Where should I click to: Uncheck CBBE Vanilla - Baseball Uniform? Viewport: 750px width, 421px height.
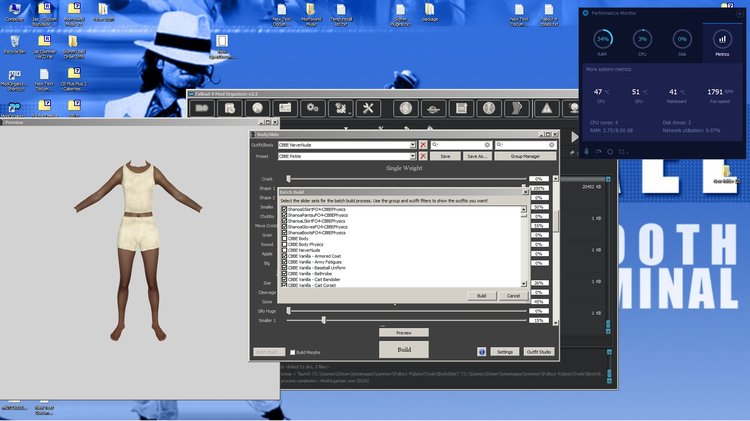[285, 268]
